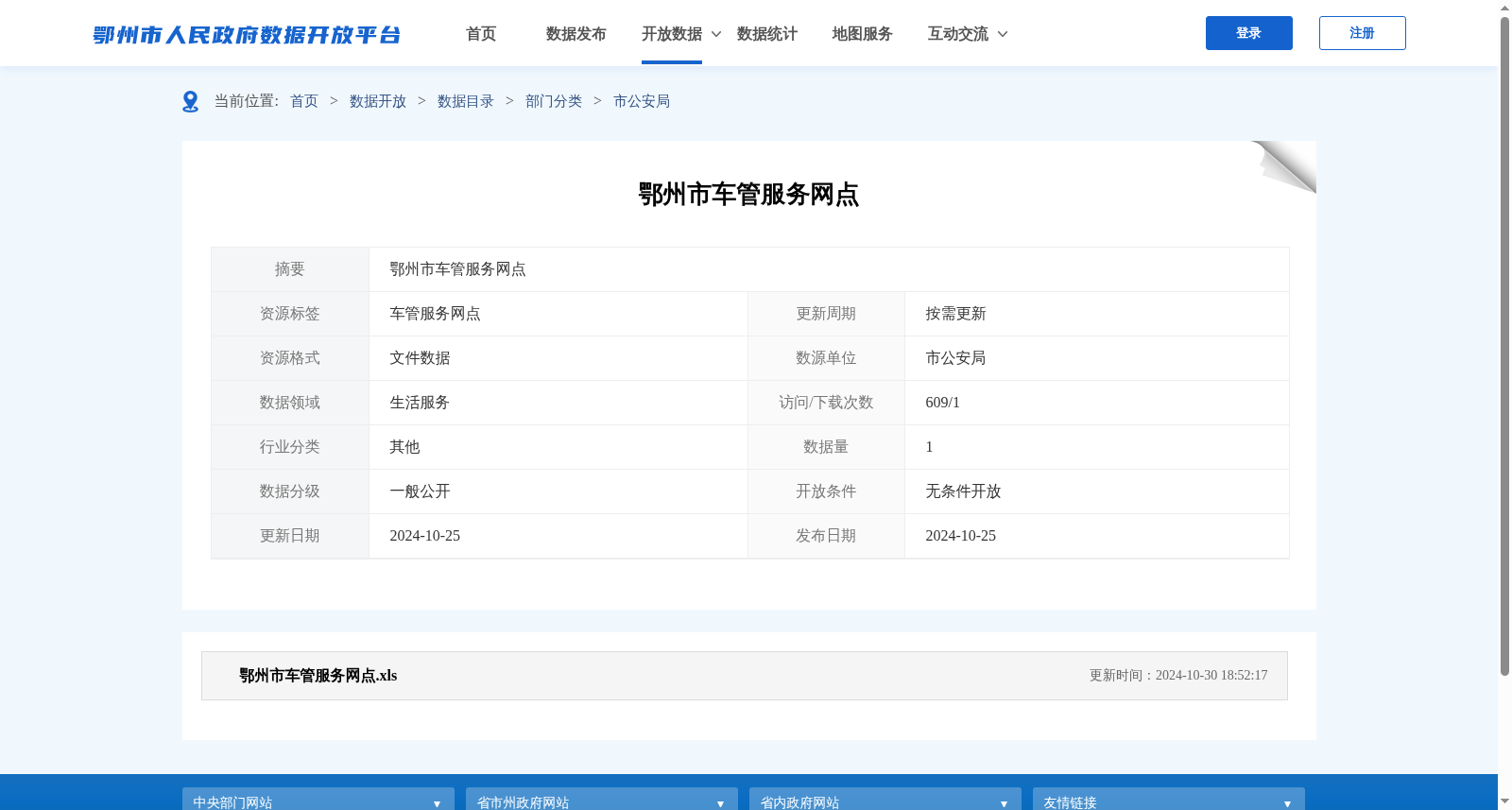Click the curled page corner decoration icon
1512x810 pixels.
[x=1283, y=166]
